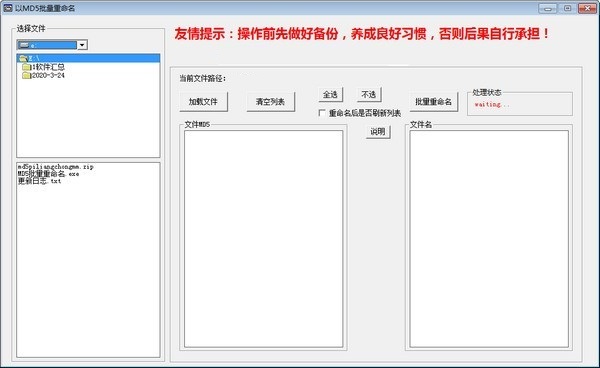Enable 重命名后是否刷新列表 checkbox
The width and height of the screenshot is (600, 368).
322,113
